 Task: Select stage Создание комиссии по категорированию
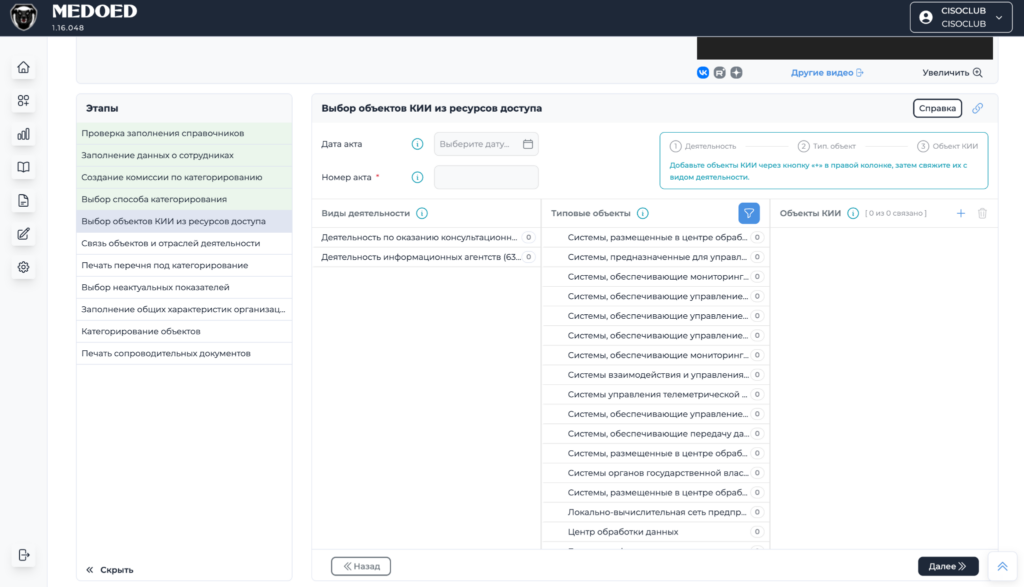click(x=184, y=177)
